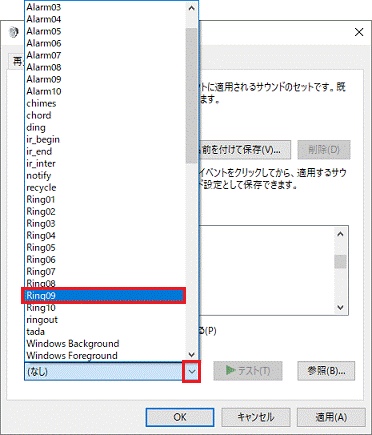Screen dimensions: 372x435
Task: Click the dropdown list scroll-up arrow
Action: (x=191, y=8)
